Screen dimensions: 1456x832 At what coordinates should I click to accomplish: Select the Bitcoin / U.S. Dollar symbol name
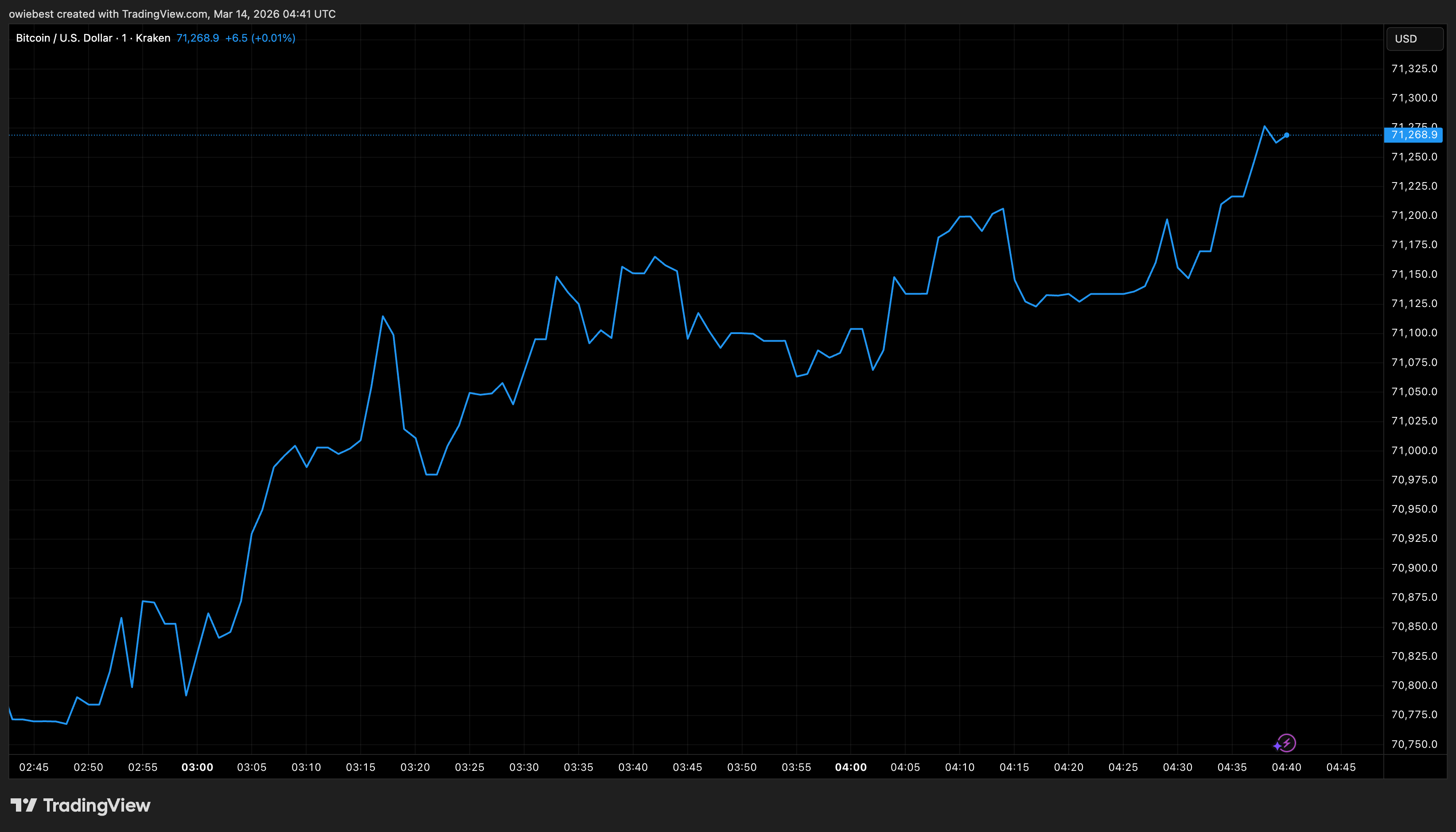(63, 38)
